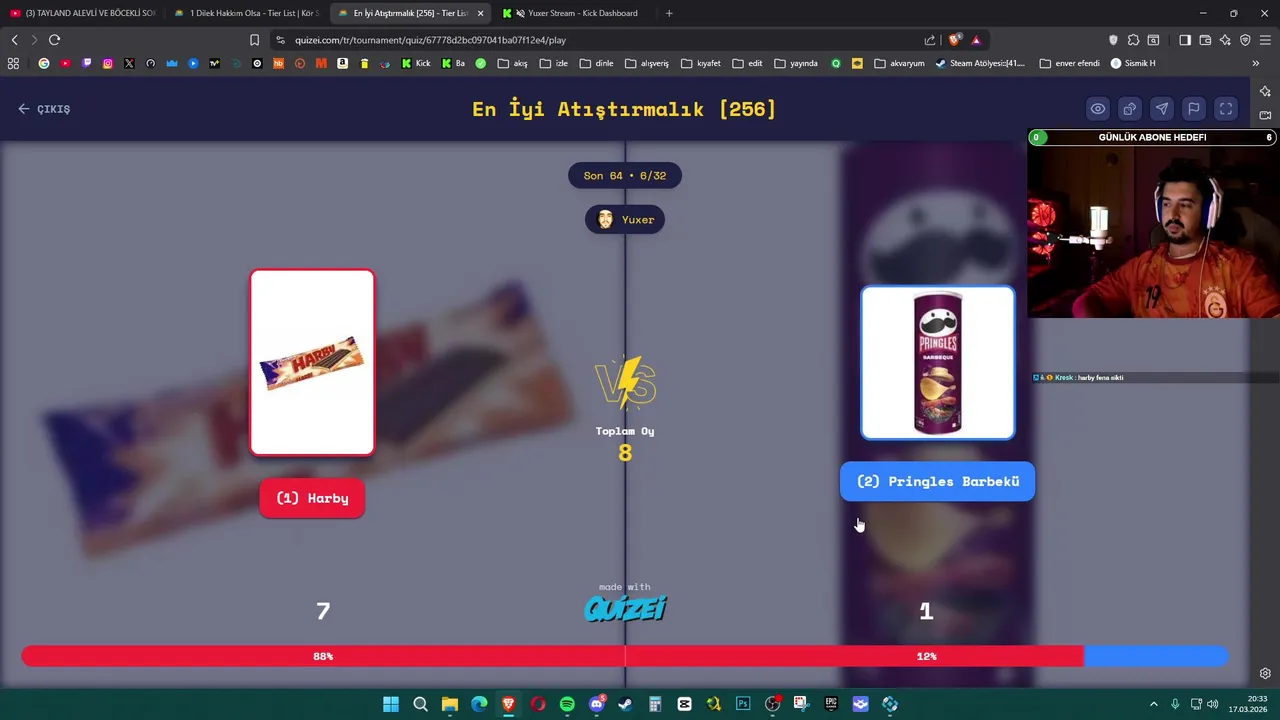The width and height of the screenshot is (1280, 720).
Task: Click the Yuxer user badge
Action: (625, 220)
